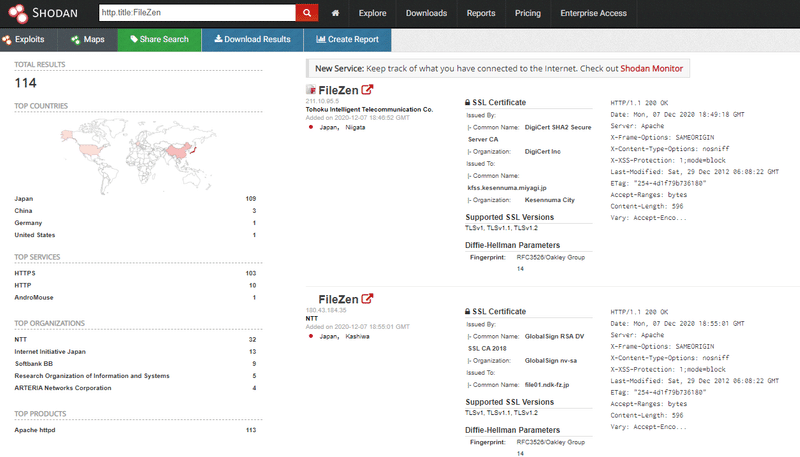Select GlobalSign nv-sa organization text
The image size is (800, 457).
point(551,361)
